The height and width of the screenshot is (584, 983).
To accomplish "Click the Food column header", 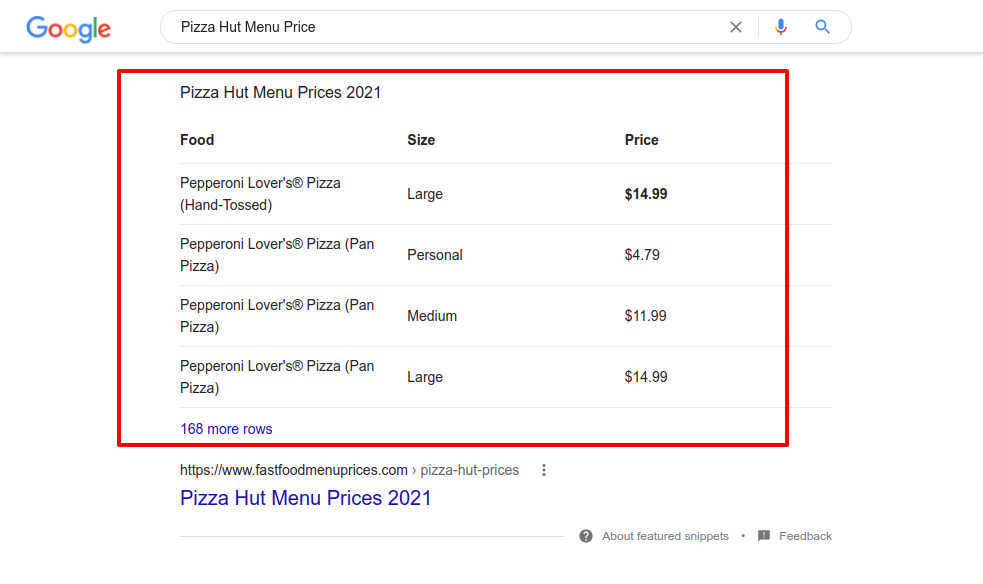I will 197,140.
